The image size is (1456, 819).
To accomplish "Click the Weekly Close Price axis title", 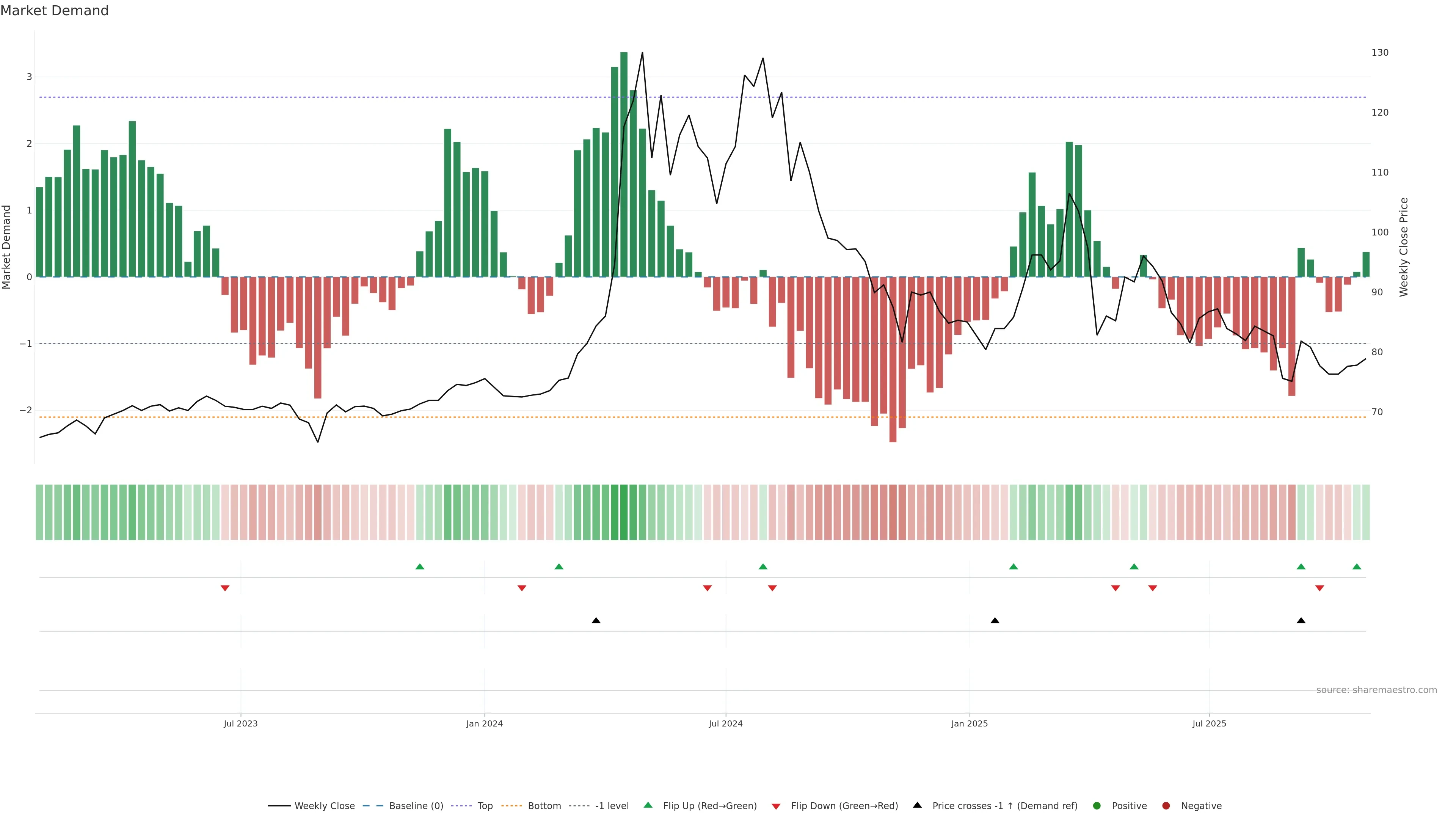I will (1404, 247).
